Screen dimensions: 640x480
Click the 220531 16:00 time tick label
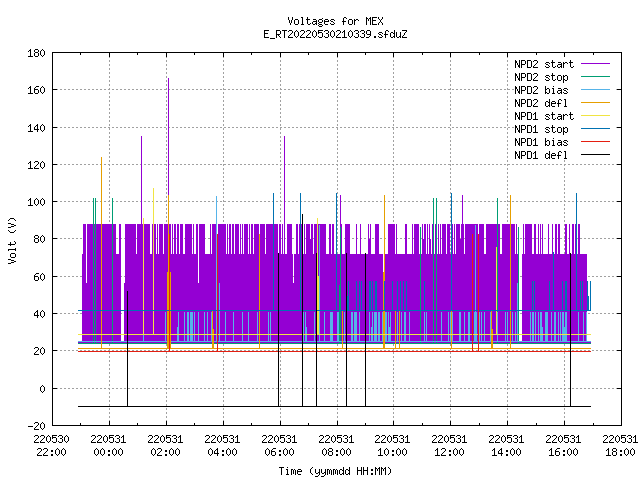563,446
